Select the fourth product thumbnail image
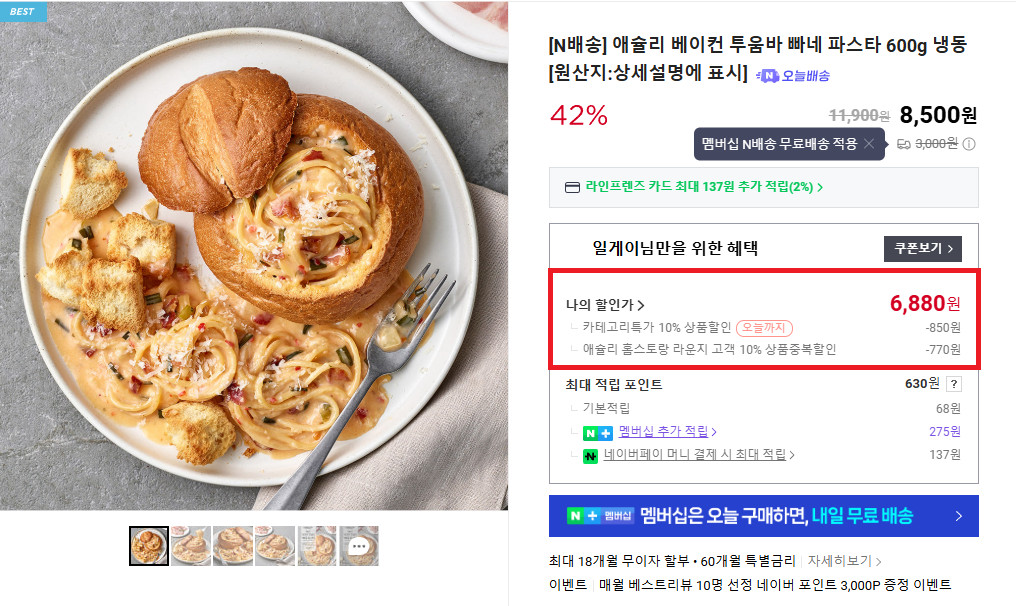 coord(275,546)
